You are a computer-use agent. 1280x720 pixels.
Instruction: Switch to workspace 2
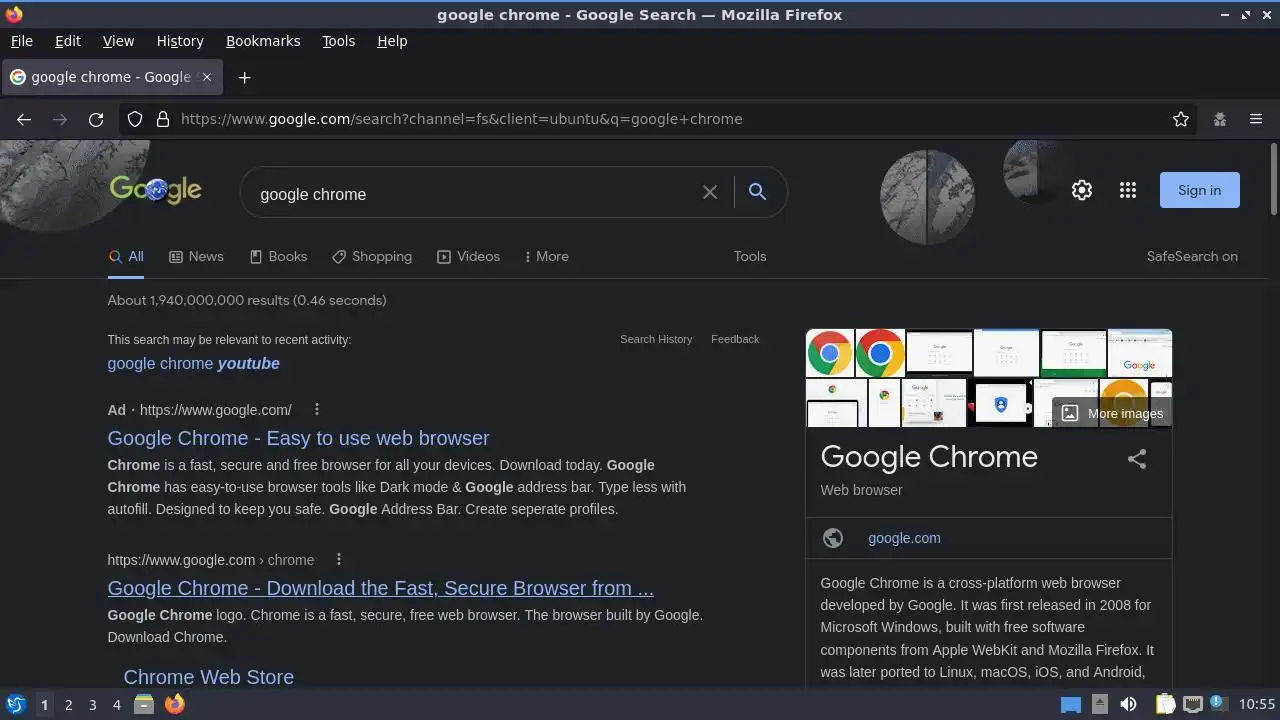point(68,704)
